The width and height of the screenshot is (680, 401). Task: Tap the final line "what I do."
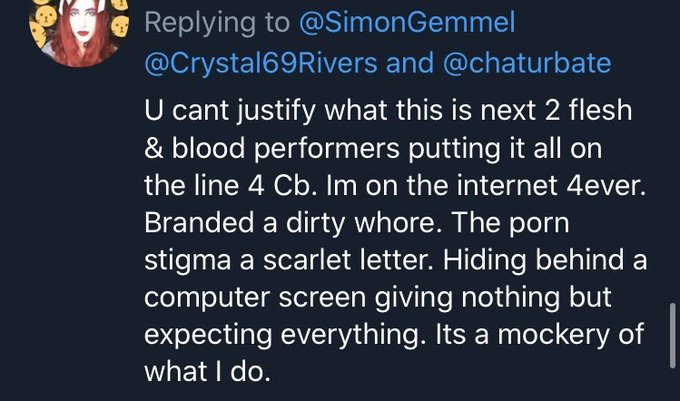point(207,372)
